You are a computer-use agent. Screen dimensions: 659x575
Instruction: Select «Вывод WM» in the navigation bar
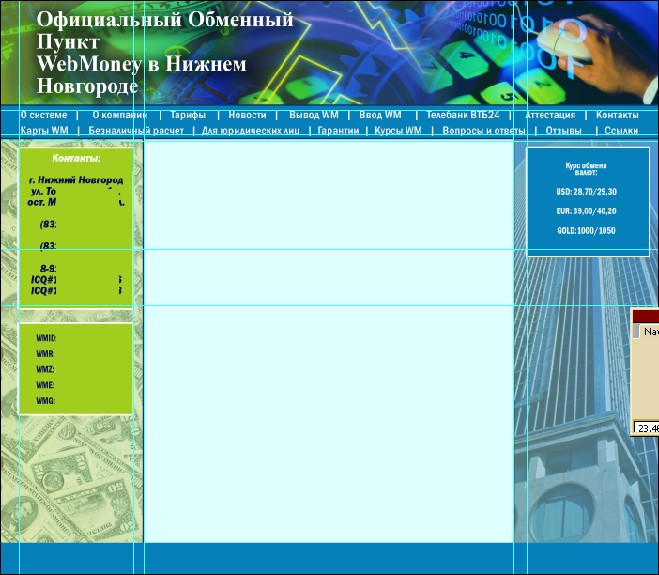click(314, 115)
